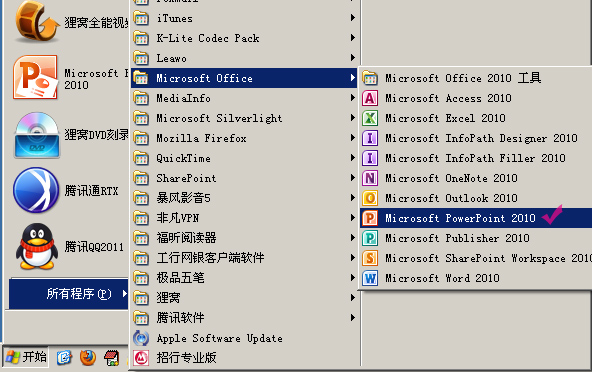This screenshot has height=372, width=592.
Task: Expand the Mozilla Firefox folder arrow
Action: coord(352,138)
